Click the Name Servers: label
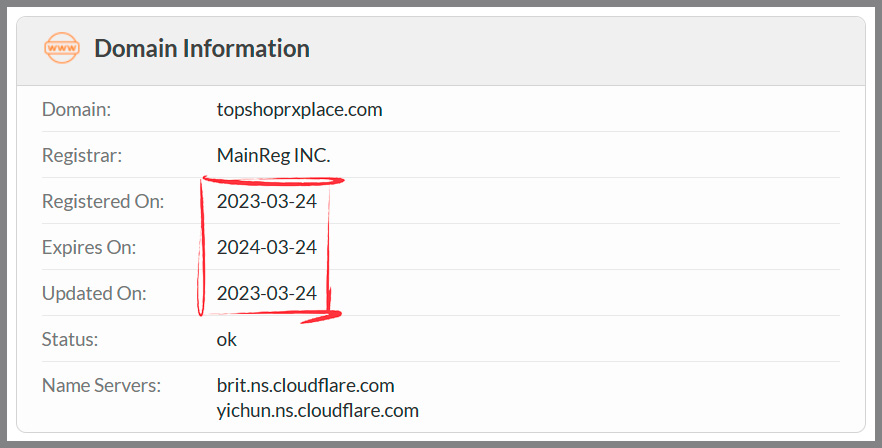Screen dimensions: 882x448 [101, 386]
